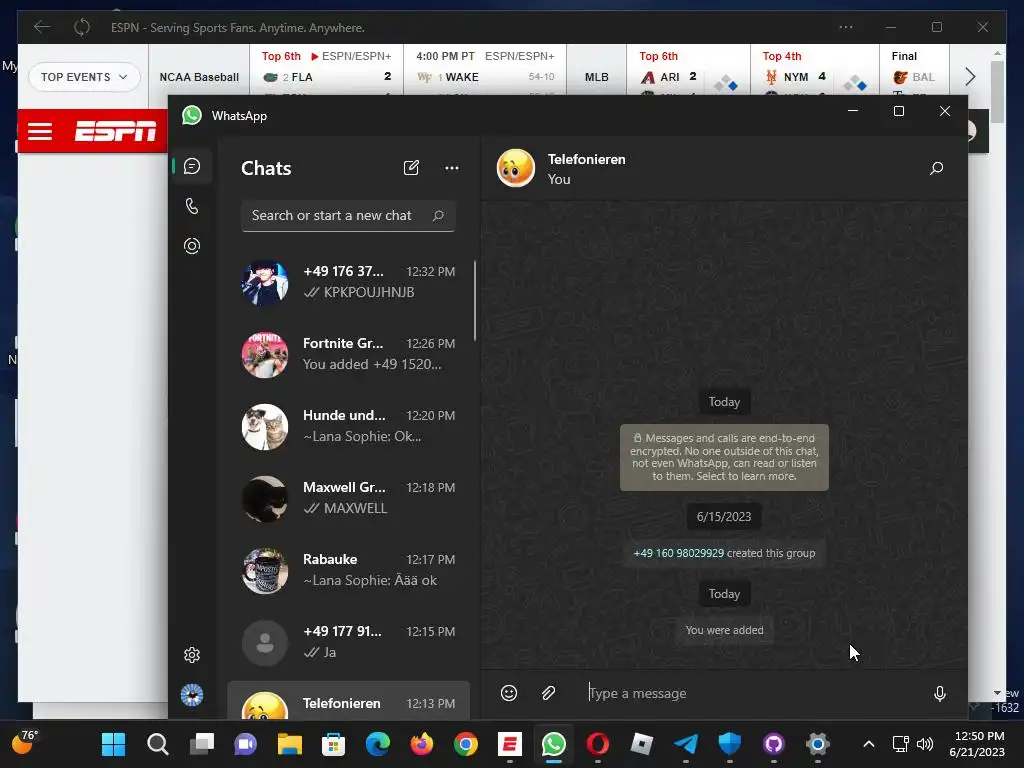Click the ESPN logo

point(116,131)
